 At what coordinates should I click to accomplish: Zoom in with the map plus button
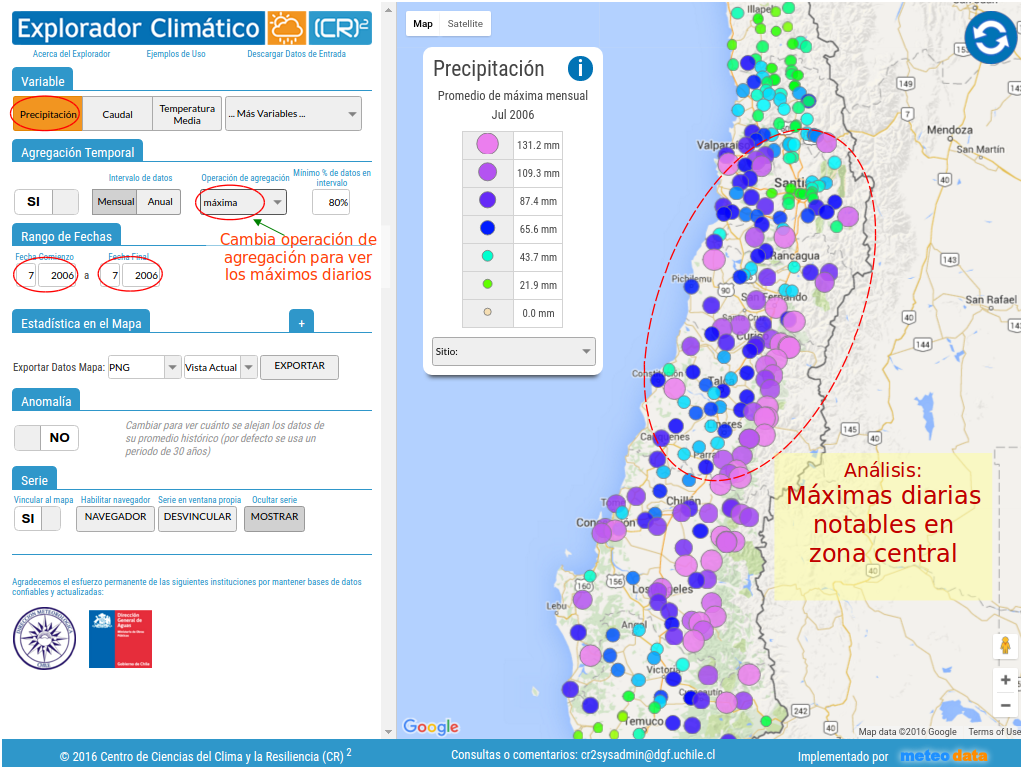1005,680
